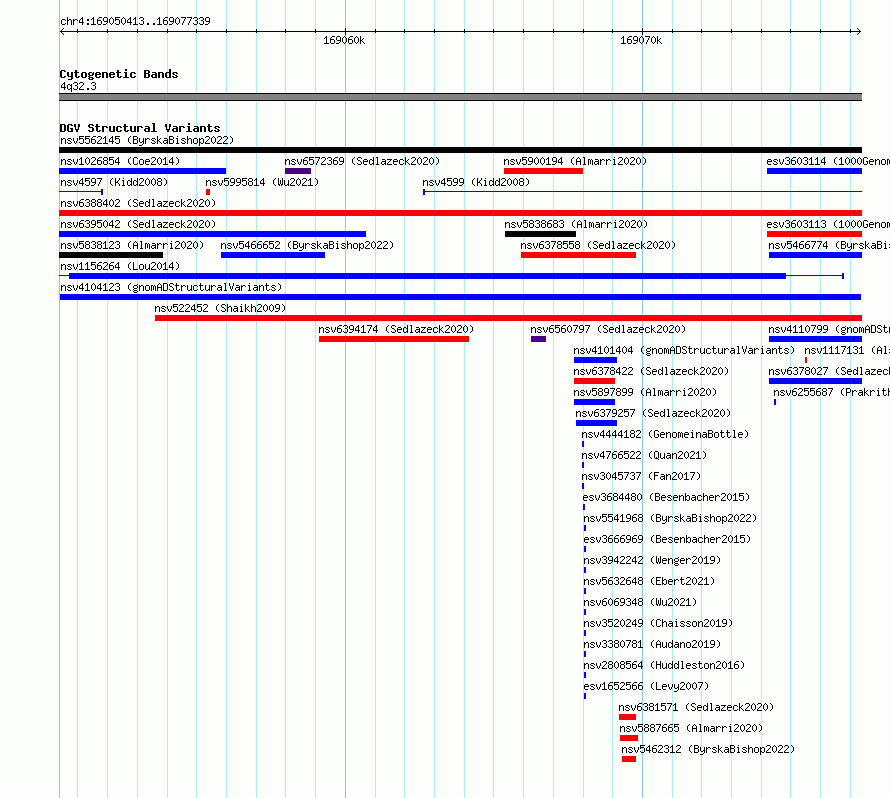Click nsv5466774 variant label
Image resolution: width=890 pixels, height=798 pixels.
[x=829, y=245]
